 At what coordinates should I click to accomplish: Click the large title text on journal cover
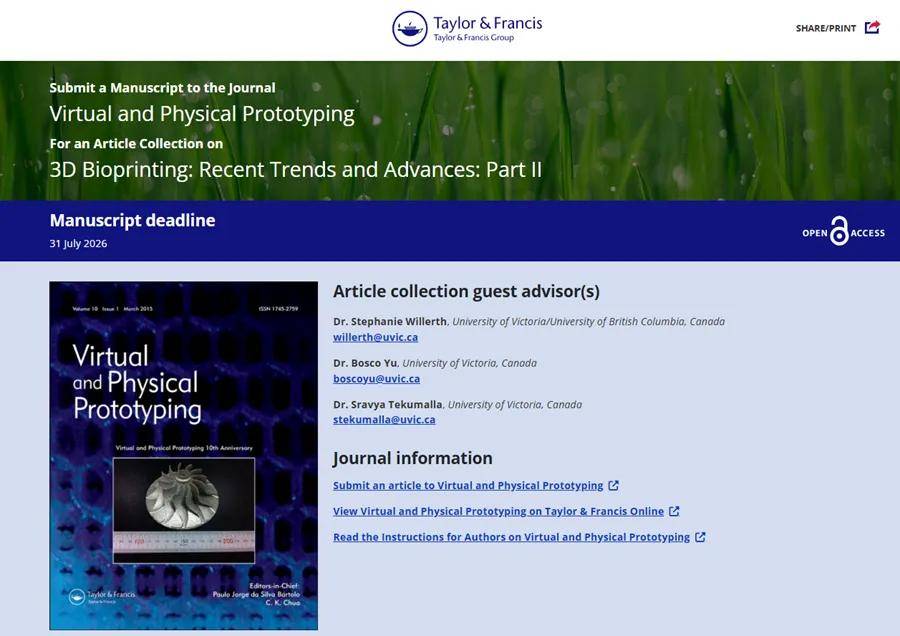[136, 382]
